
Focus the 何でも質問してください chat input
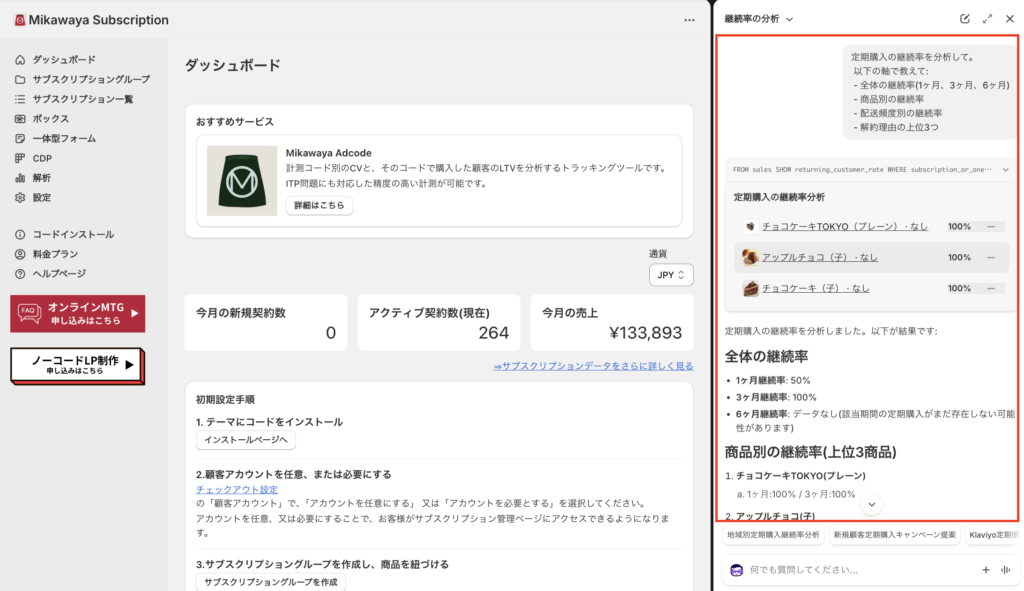(x=850, y=570)
